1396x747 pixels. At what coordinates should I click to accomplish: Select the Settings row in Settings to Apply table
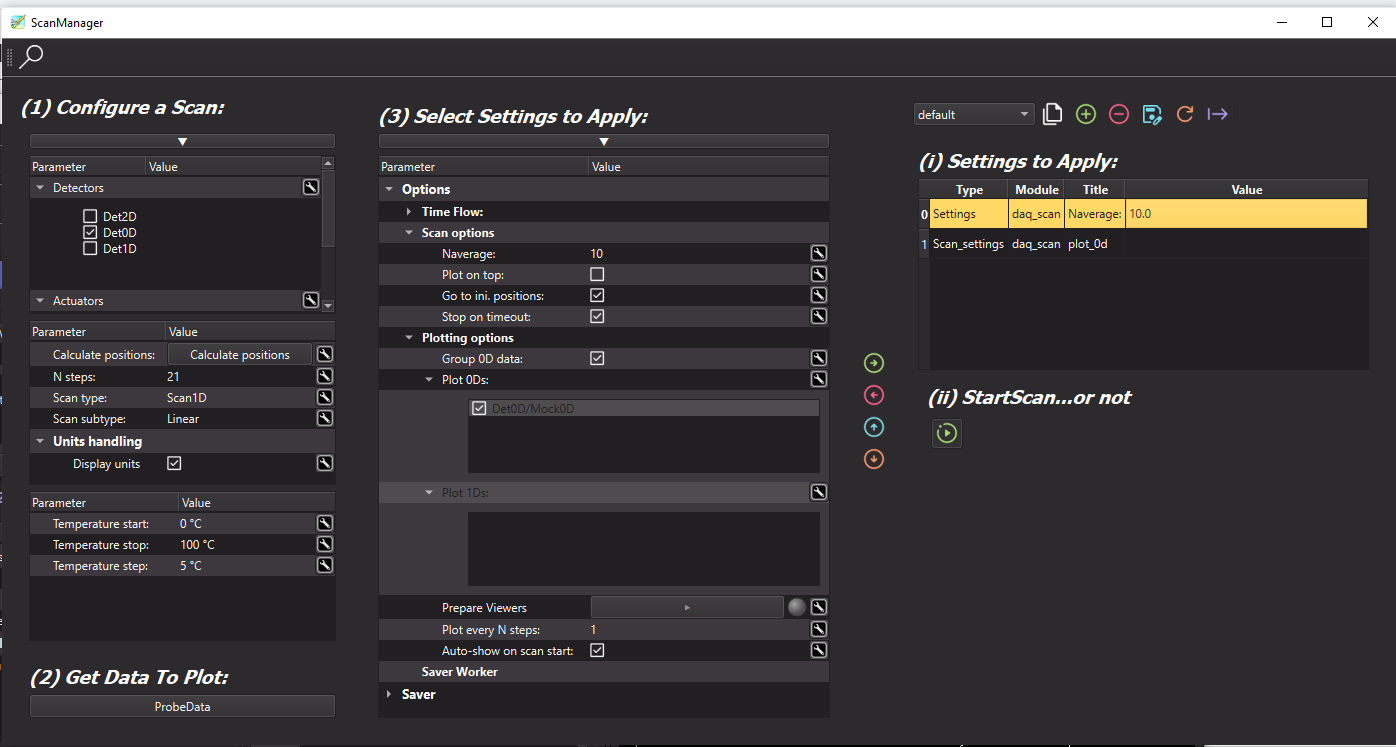tap(1149, 214)
